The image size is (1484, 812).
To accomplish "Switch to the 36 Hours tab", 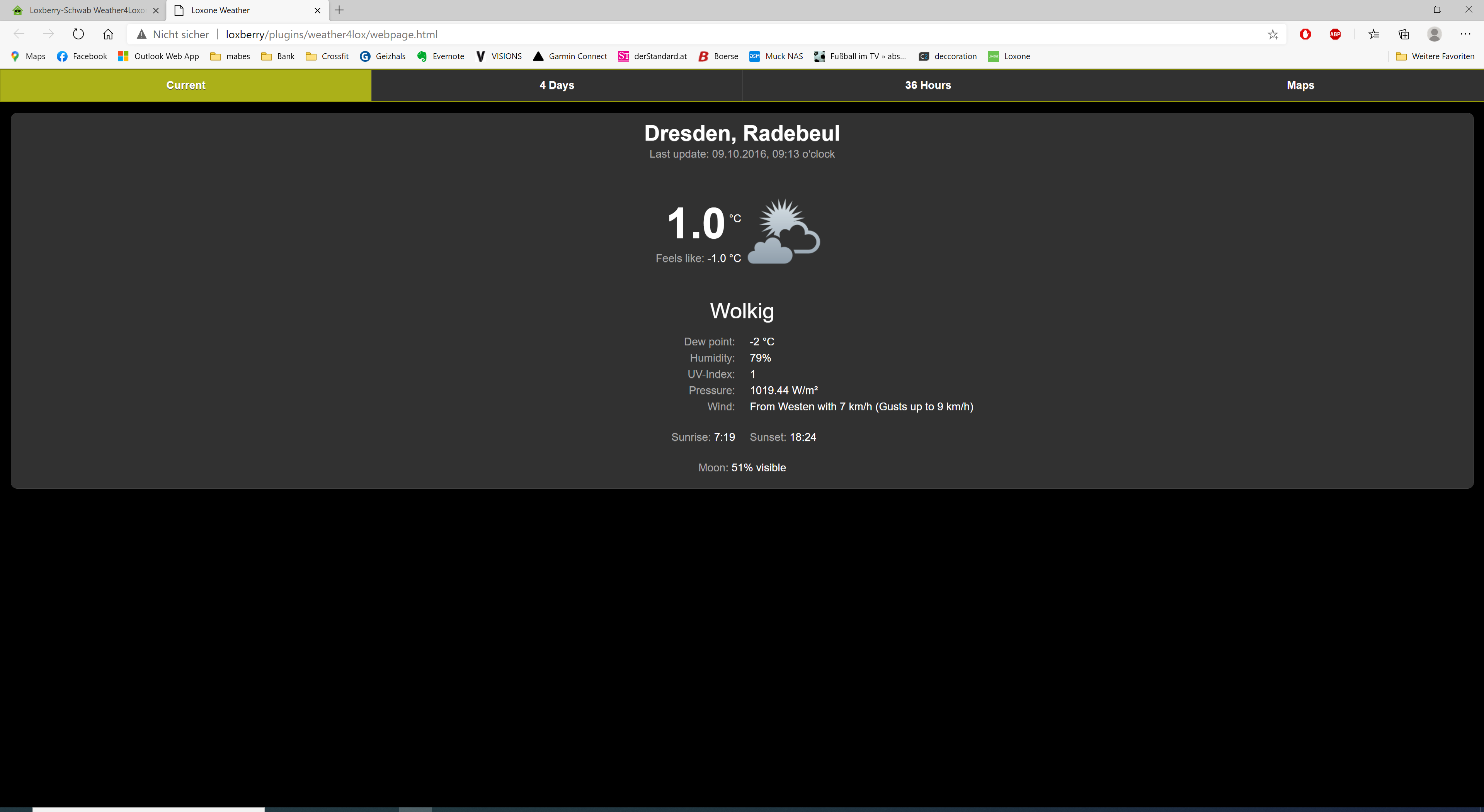I will point(927,85).
